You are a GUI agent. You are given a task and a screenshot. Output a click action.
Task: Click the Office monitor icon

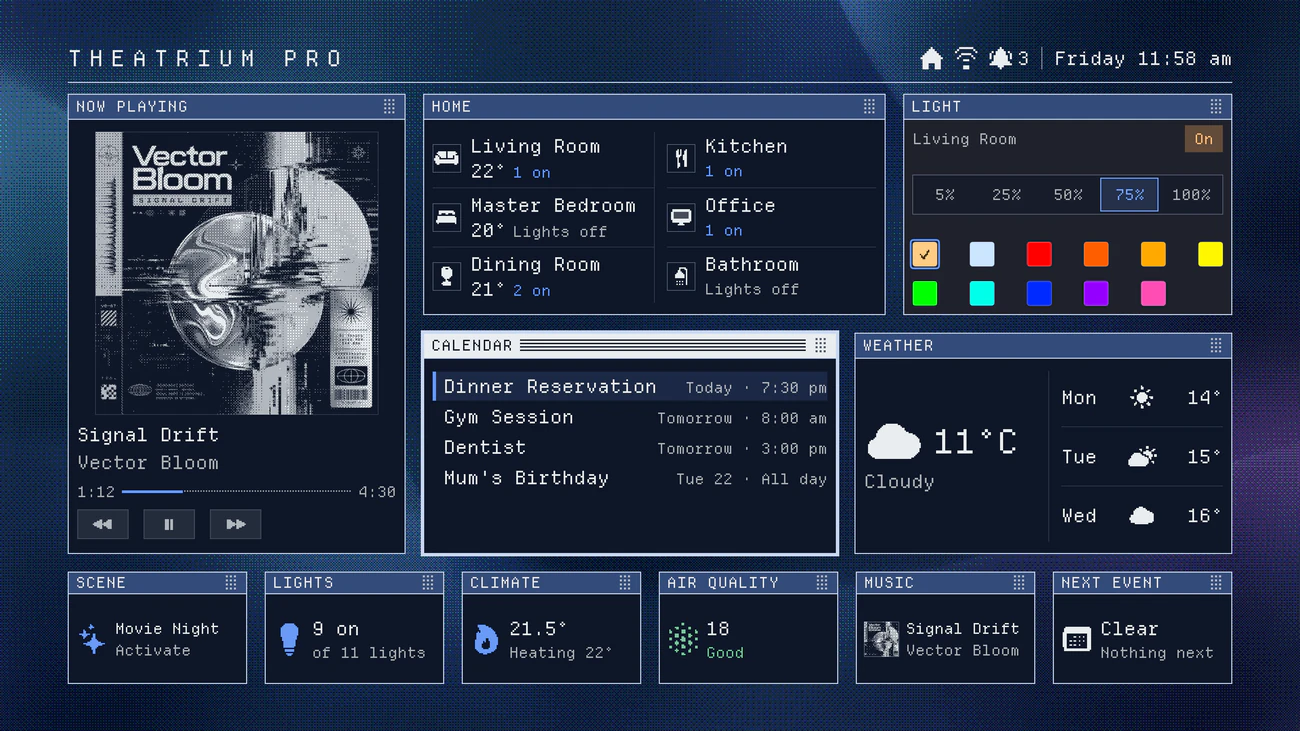[681, 217]
